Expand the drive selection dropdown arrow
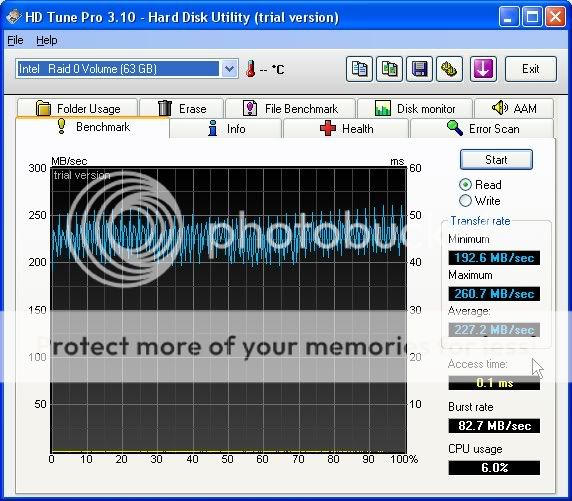 229,69
